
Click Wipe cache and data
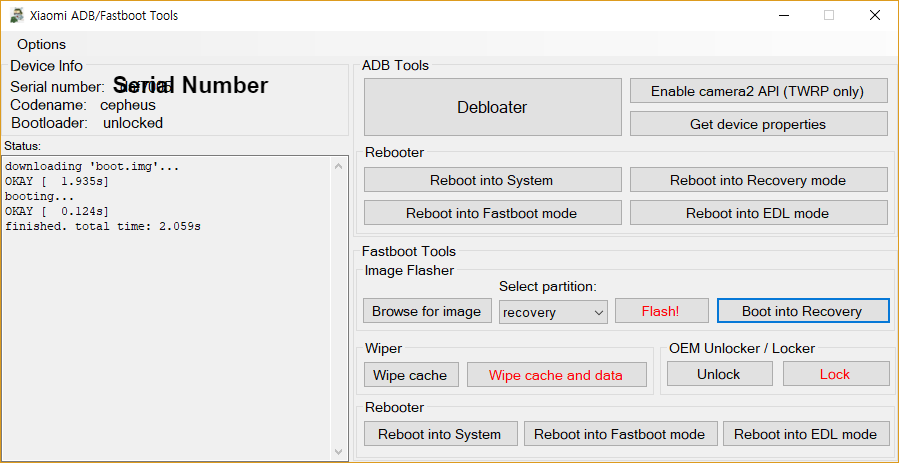tap(557, 375)
